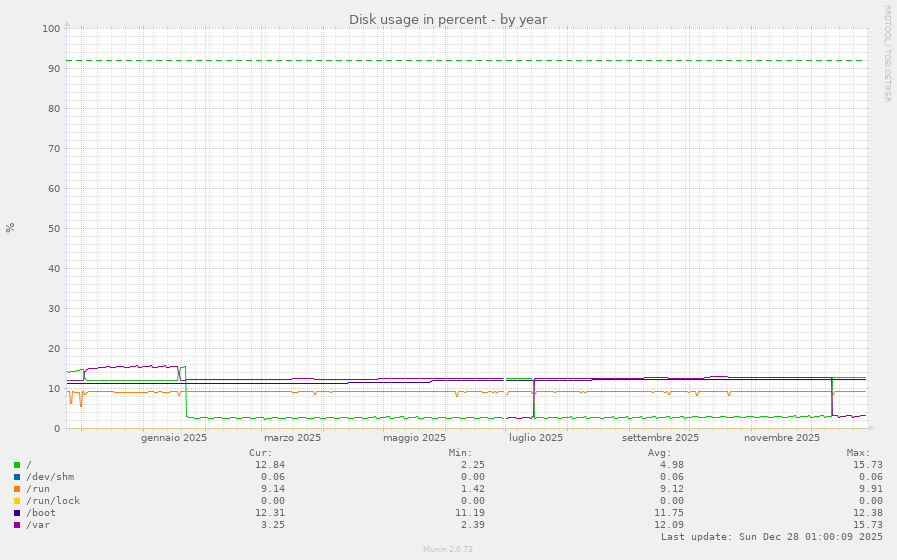Click the minimum value 2.25

coord(473,464)
